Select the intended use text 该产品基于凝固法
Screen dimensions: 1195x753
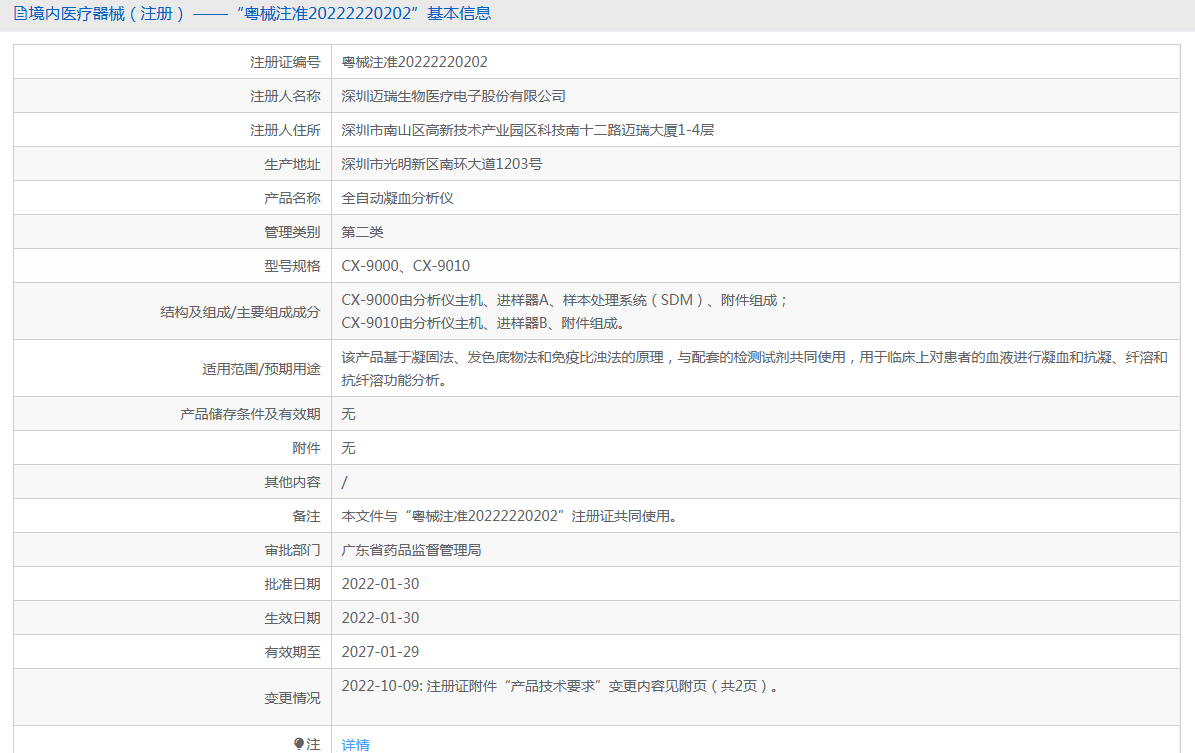(754, 368)
